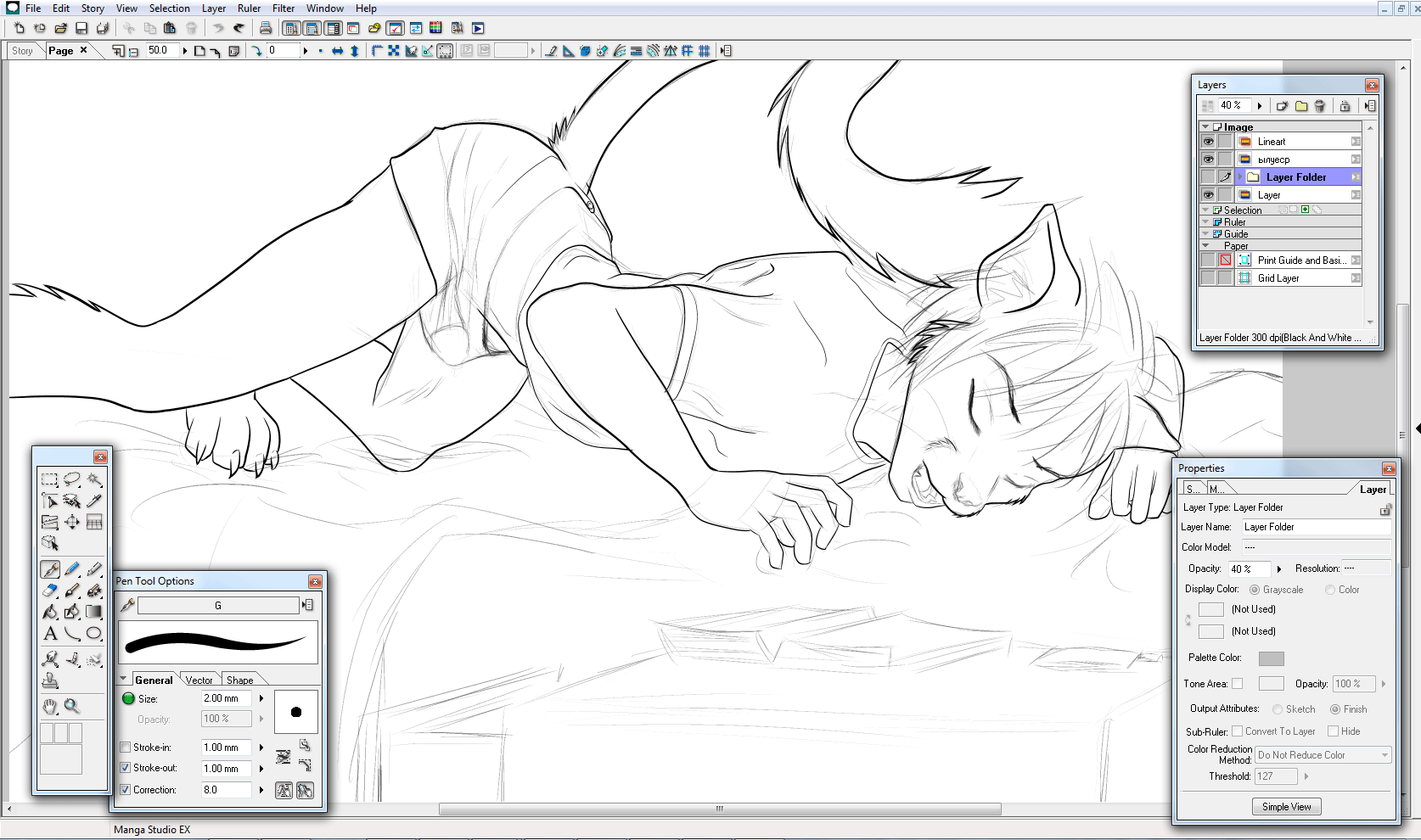1421x840 pixels.
Task: Open the File menu
Action: point(33,8)
